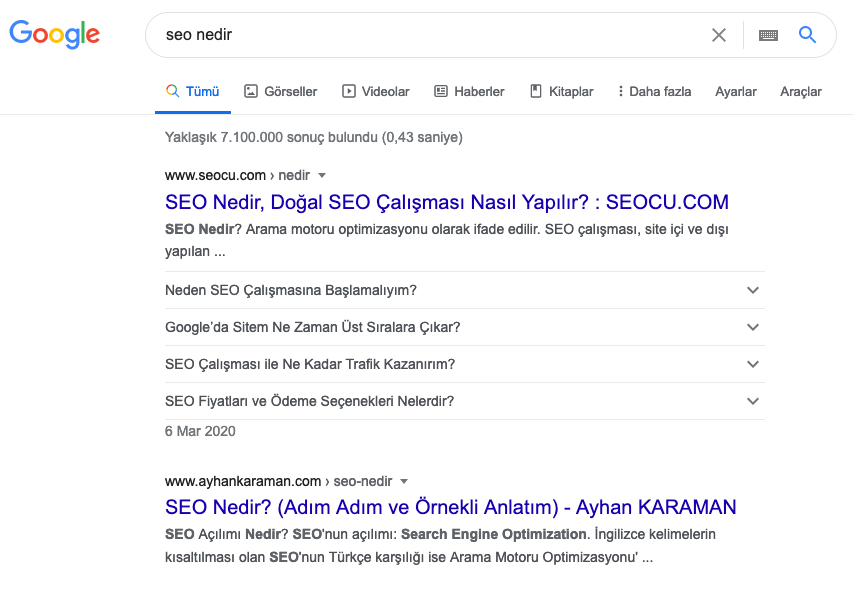
Task: Click the Google logo
Action: coord(54,34)
